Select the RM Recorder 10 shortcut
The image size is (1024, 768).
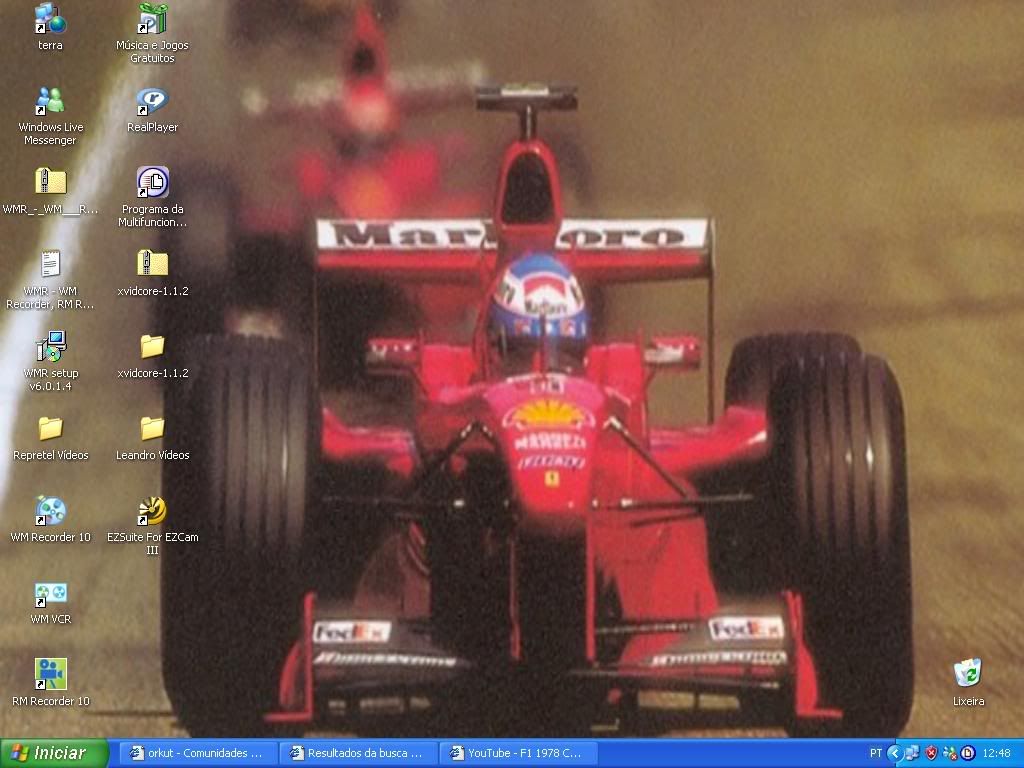[x=50, y=675]
